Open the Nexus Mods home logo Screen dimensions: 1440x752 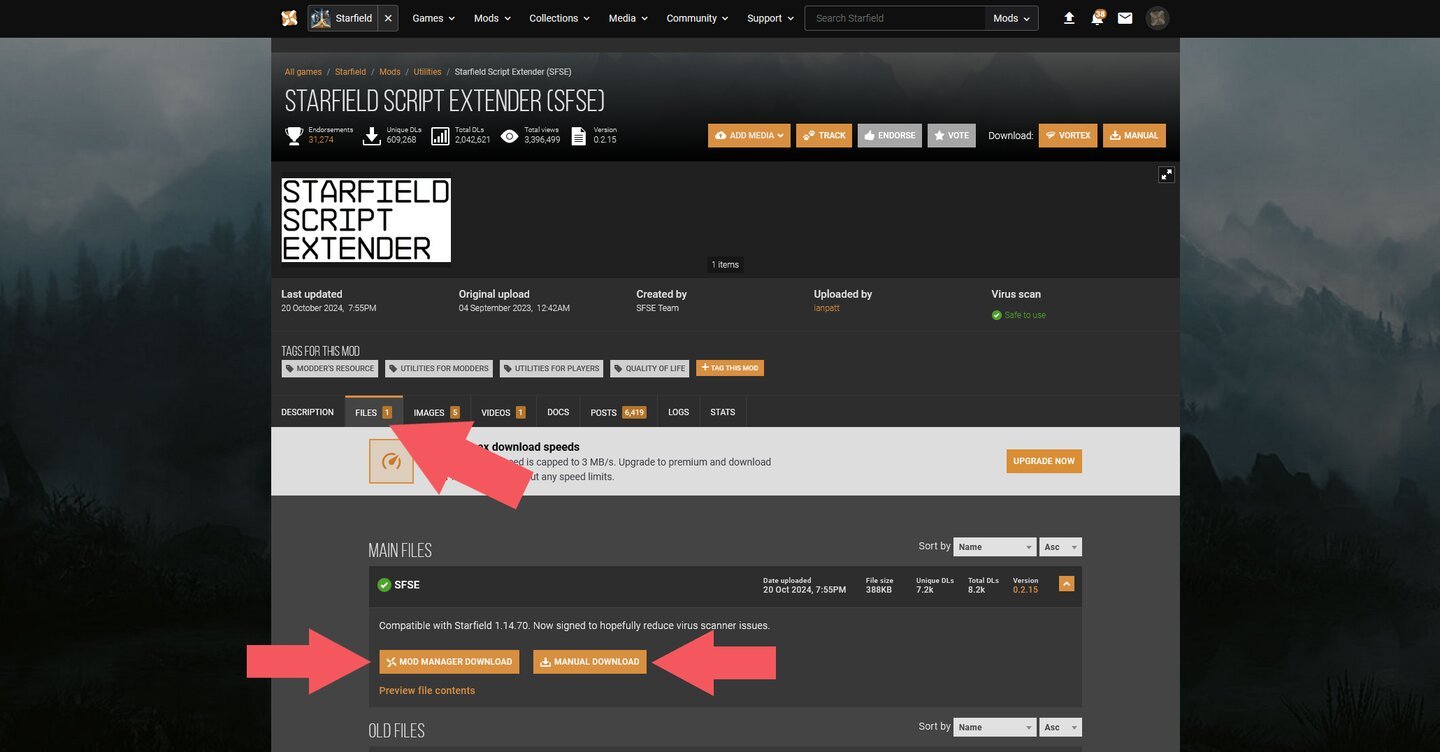tap(289, 18)
